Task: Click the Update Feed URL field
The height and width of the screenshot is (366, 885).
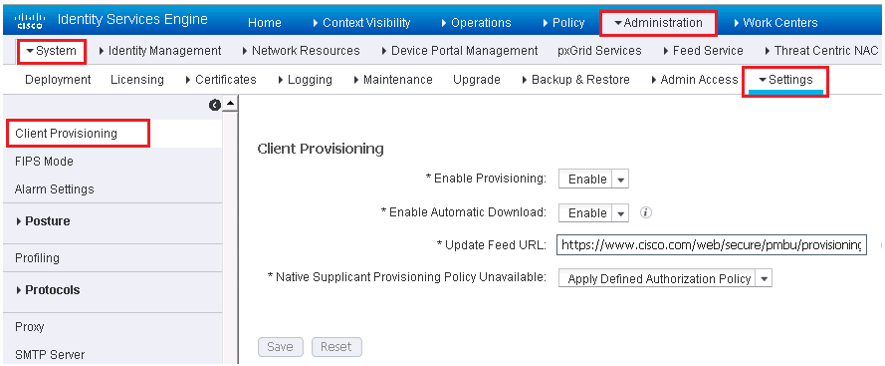Action: point(711,245)
